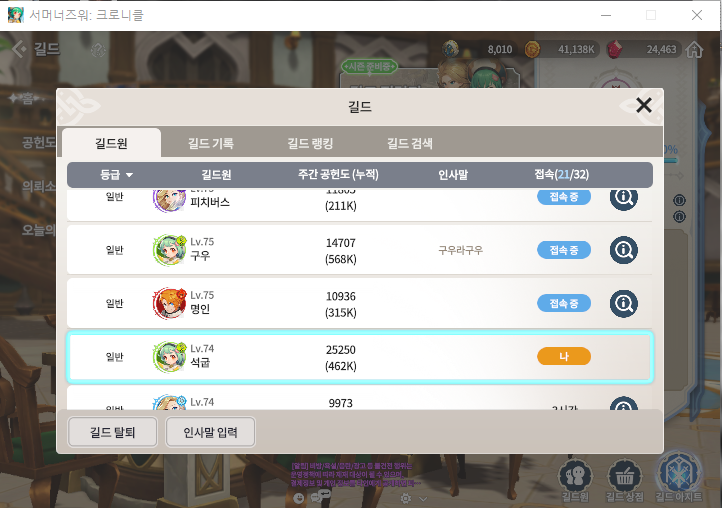The height and width of the screenshot is (508, 722).
Task: Select 석균 member avatar thumbnail
Action: coord(169,356)
